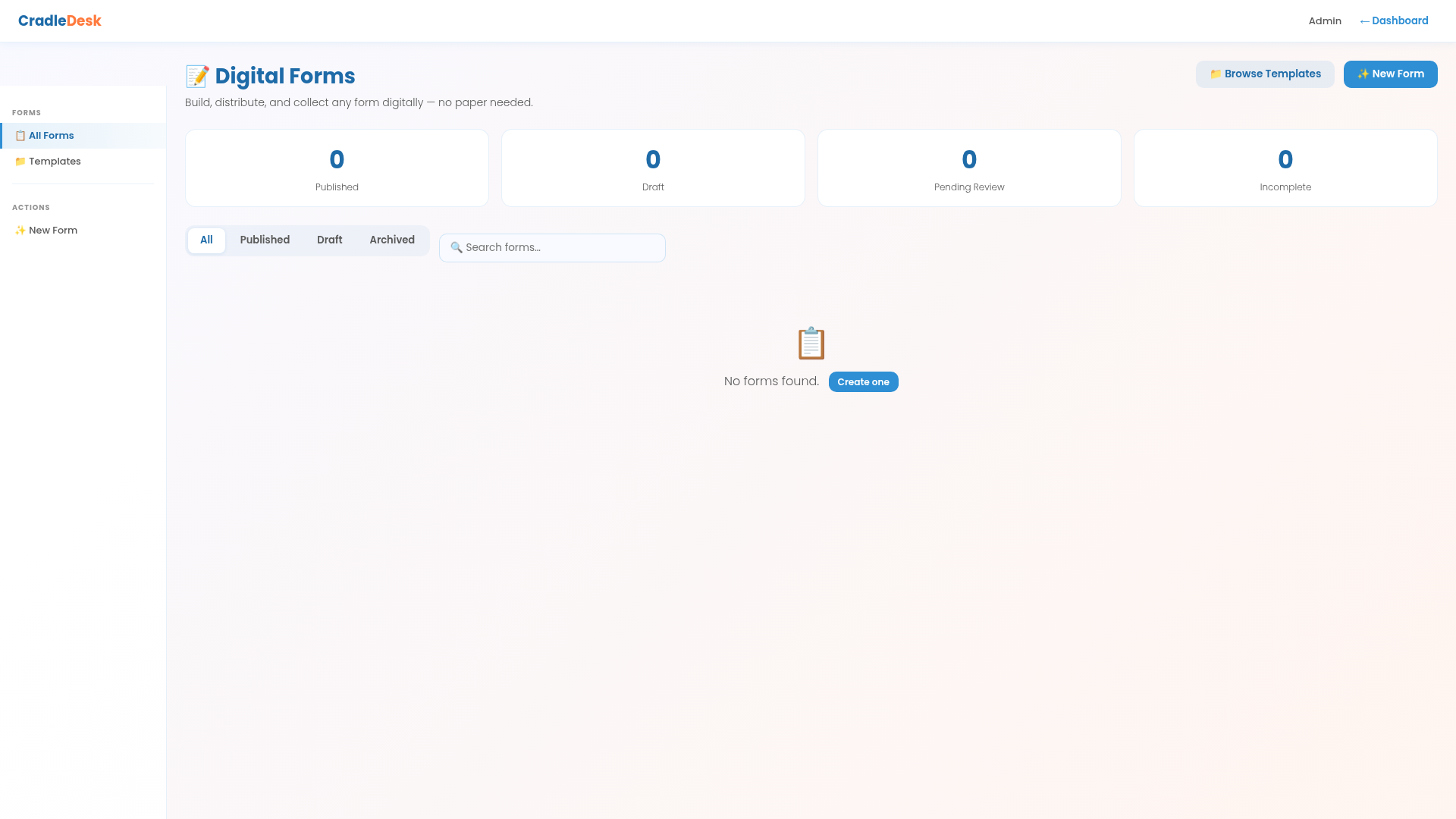
Task: Click the magnifying glass in the search field
Action: [456, 247]
